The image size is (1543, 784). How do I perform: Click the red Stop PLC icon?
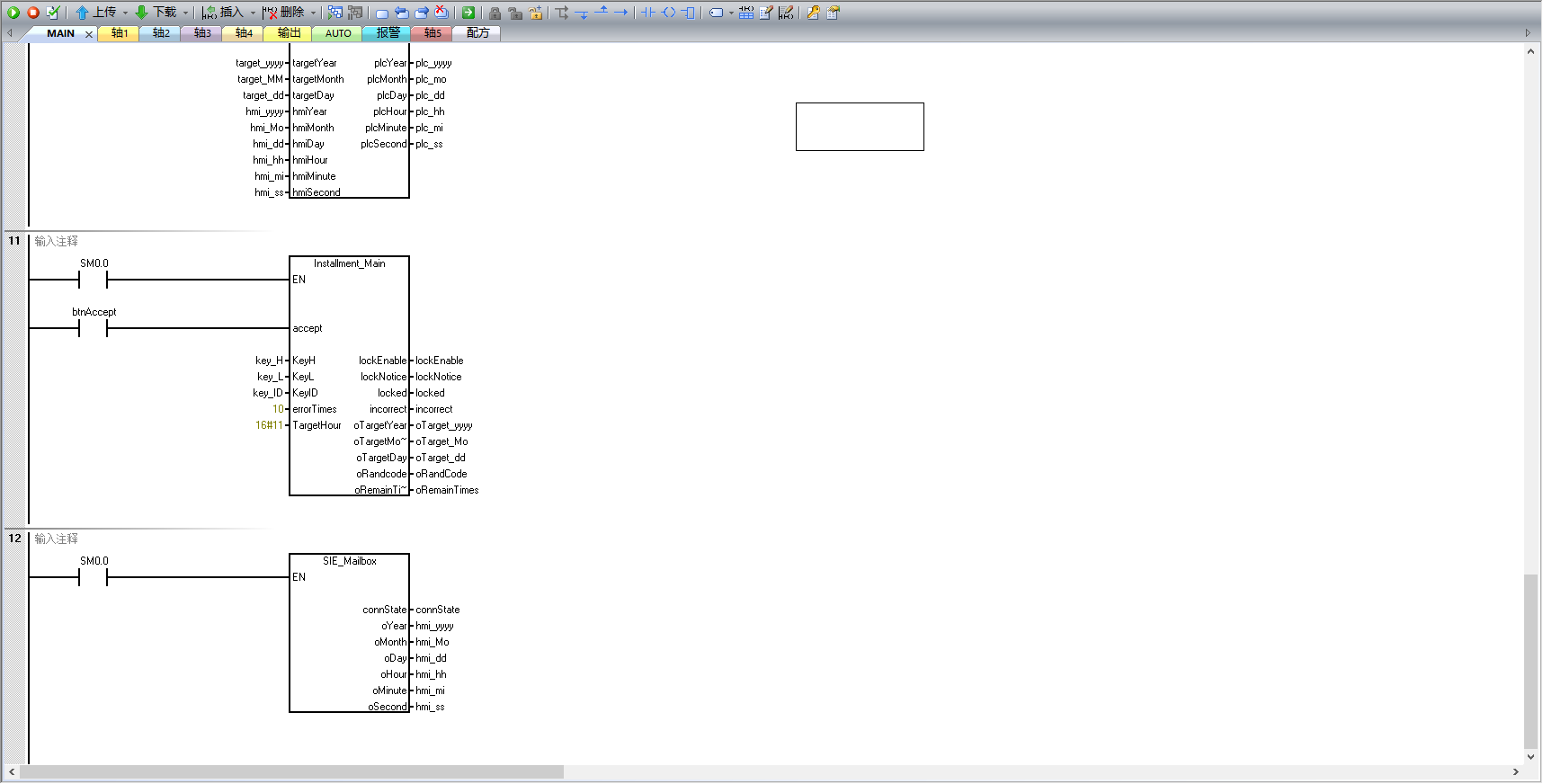coord(33,13)
